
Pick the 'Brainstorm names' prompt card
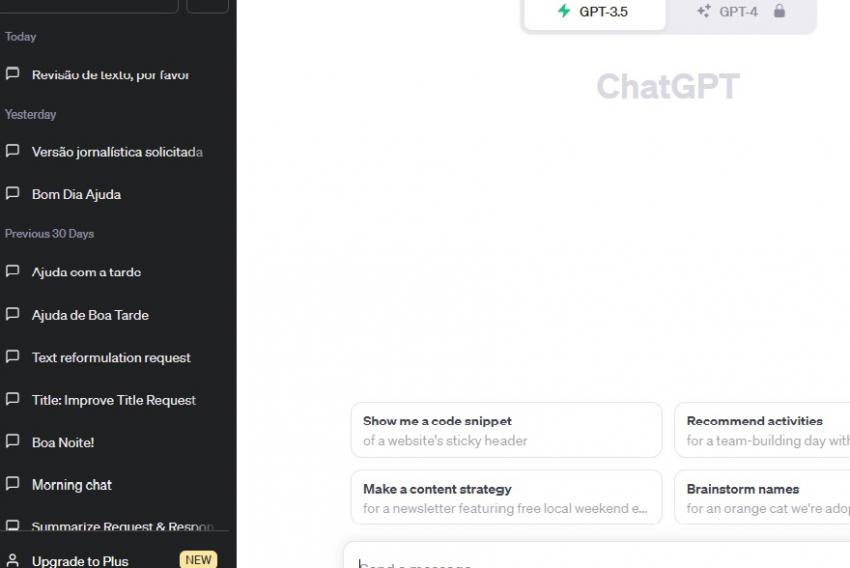point(765,498)
